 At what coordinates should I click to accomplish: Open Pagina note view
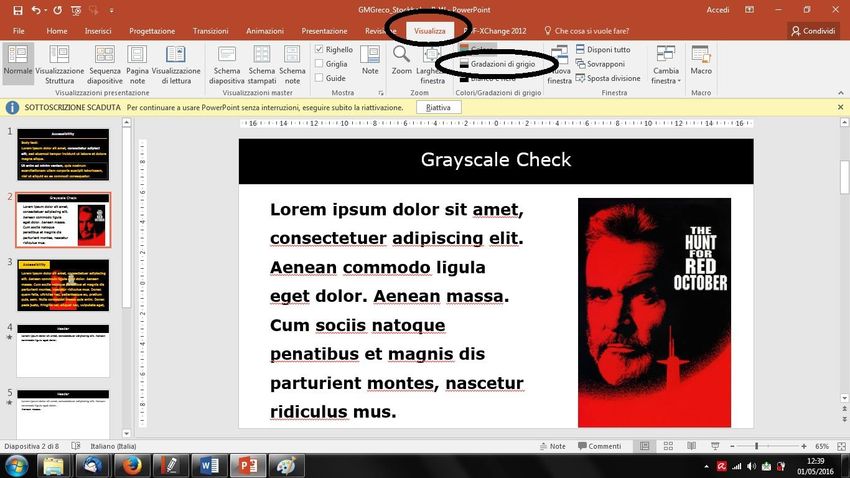point(137,64)
